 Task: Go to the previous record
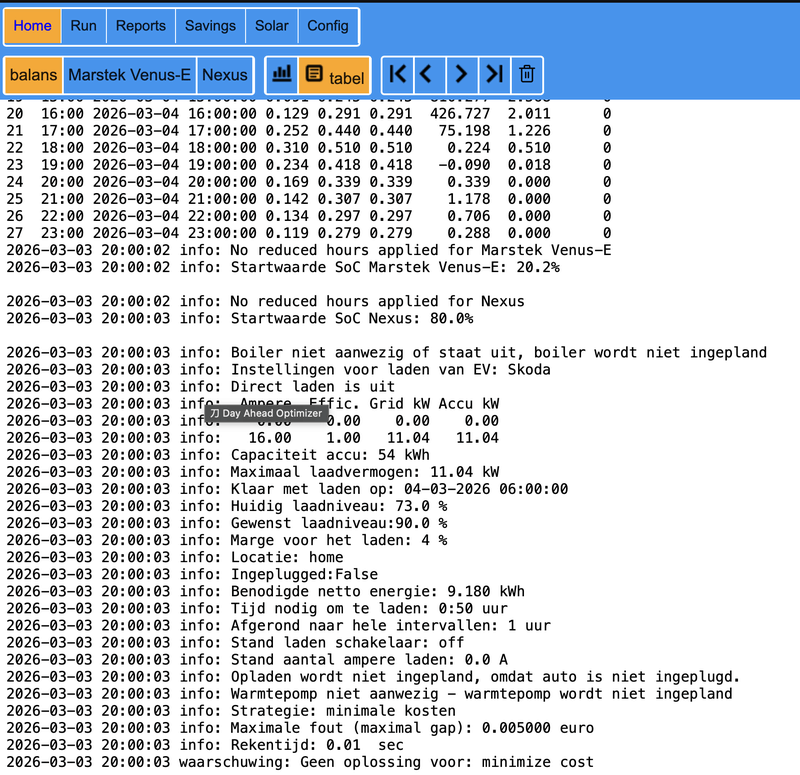point(429,74)
